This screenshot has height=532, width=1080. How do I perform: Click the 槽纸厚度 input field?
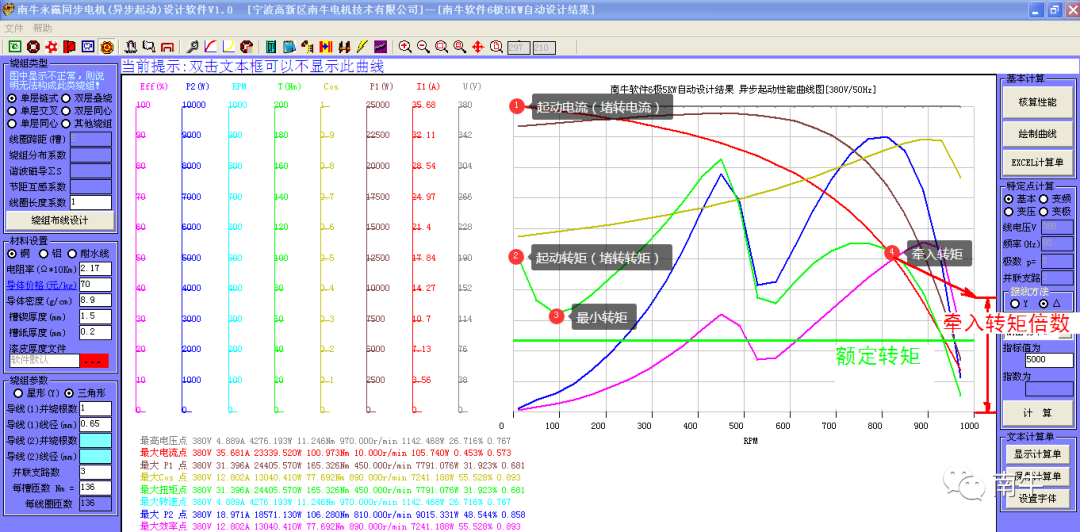tap(95, 332)
